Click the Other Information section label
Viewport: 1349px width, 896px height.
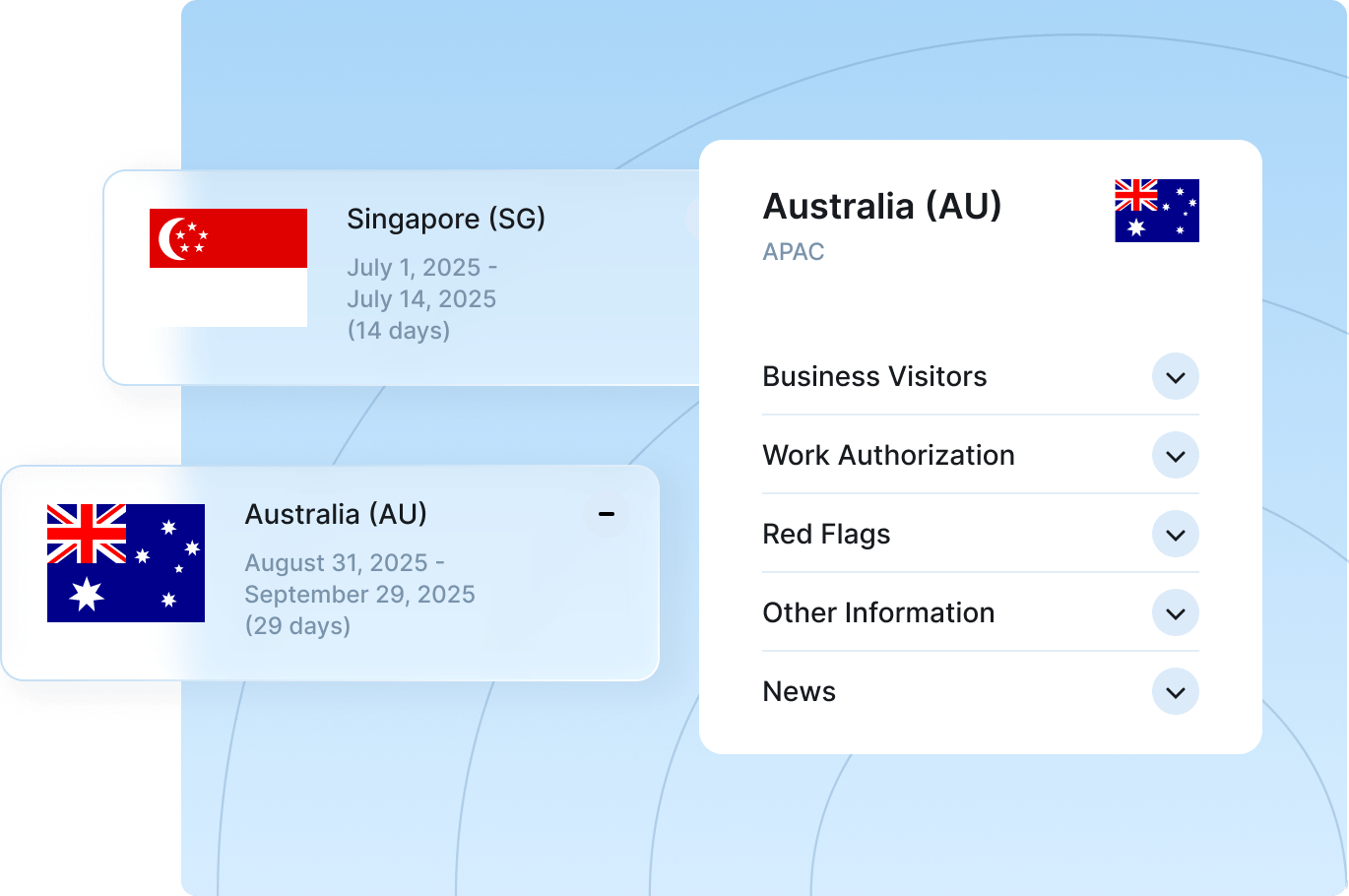coord(878,613)
